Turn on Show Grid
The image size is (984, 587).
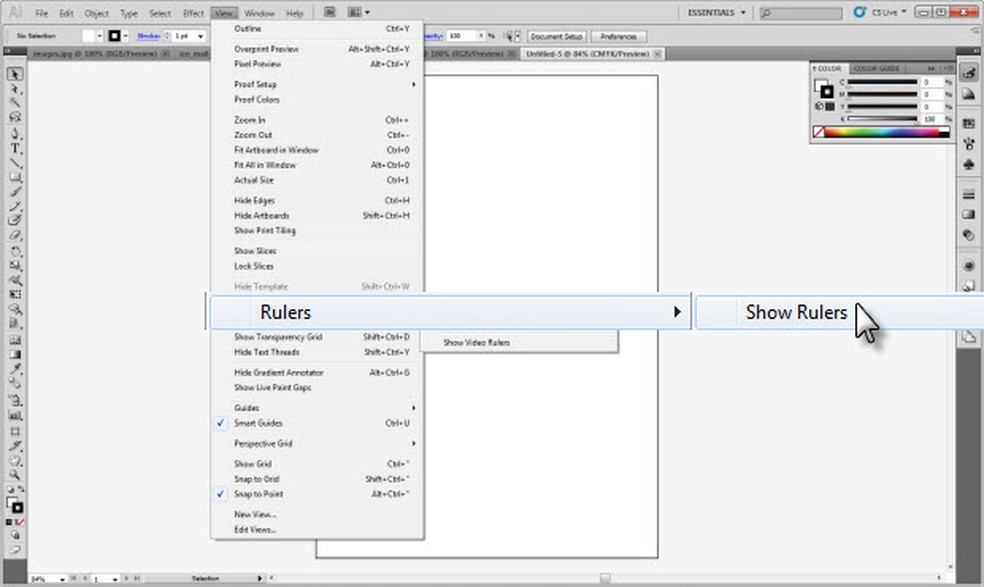(x=317, y=464)
